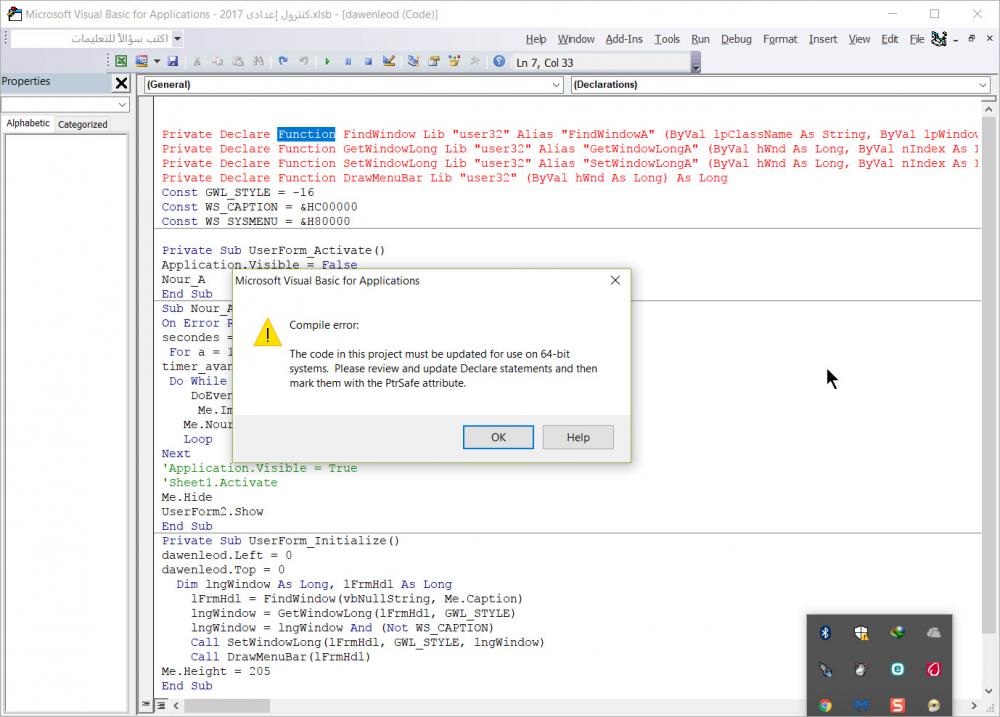Click the VBA document icon in menu bar

click(939, 39)
